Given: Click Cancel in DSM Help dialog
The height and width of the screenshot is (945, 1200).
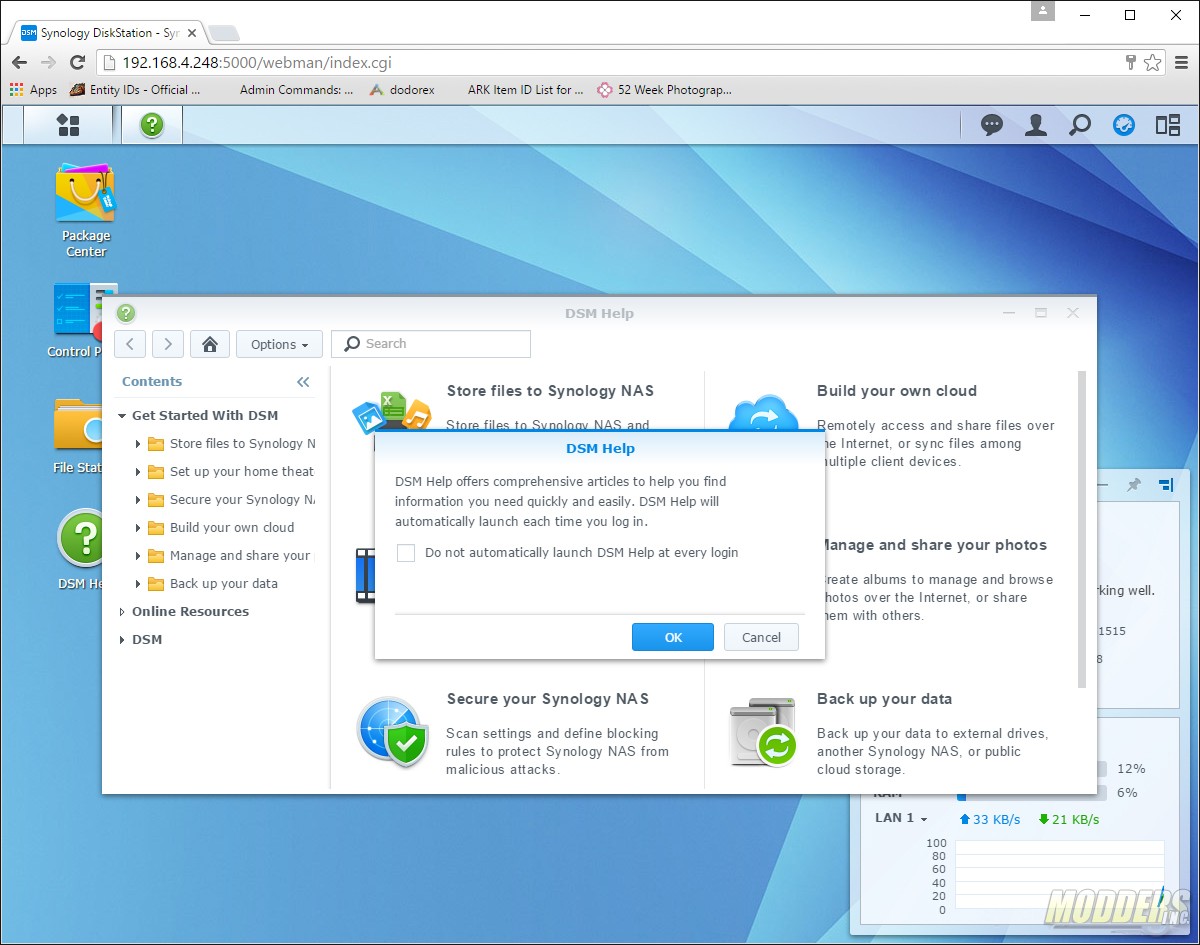Looking at the screenshot, I should point(761,637).
